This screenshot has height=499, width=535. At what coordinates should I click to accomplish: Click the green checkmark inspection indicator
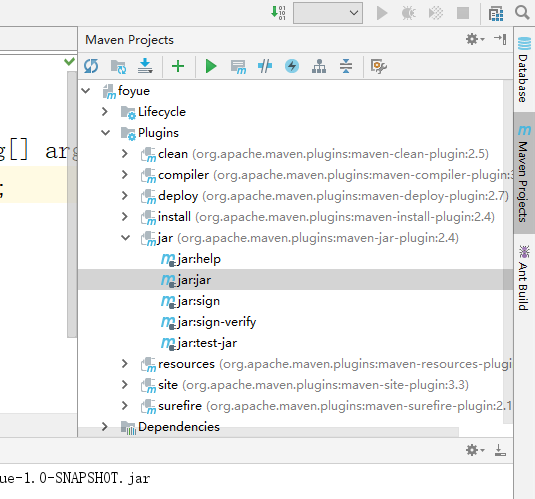[69, 61]
